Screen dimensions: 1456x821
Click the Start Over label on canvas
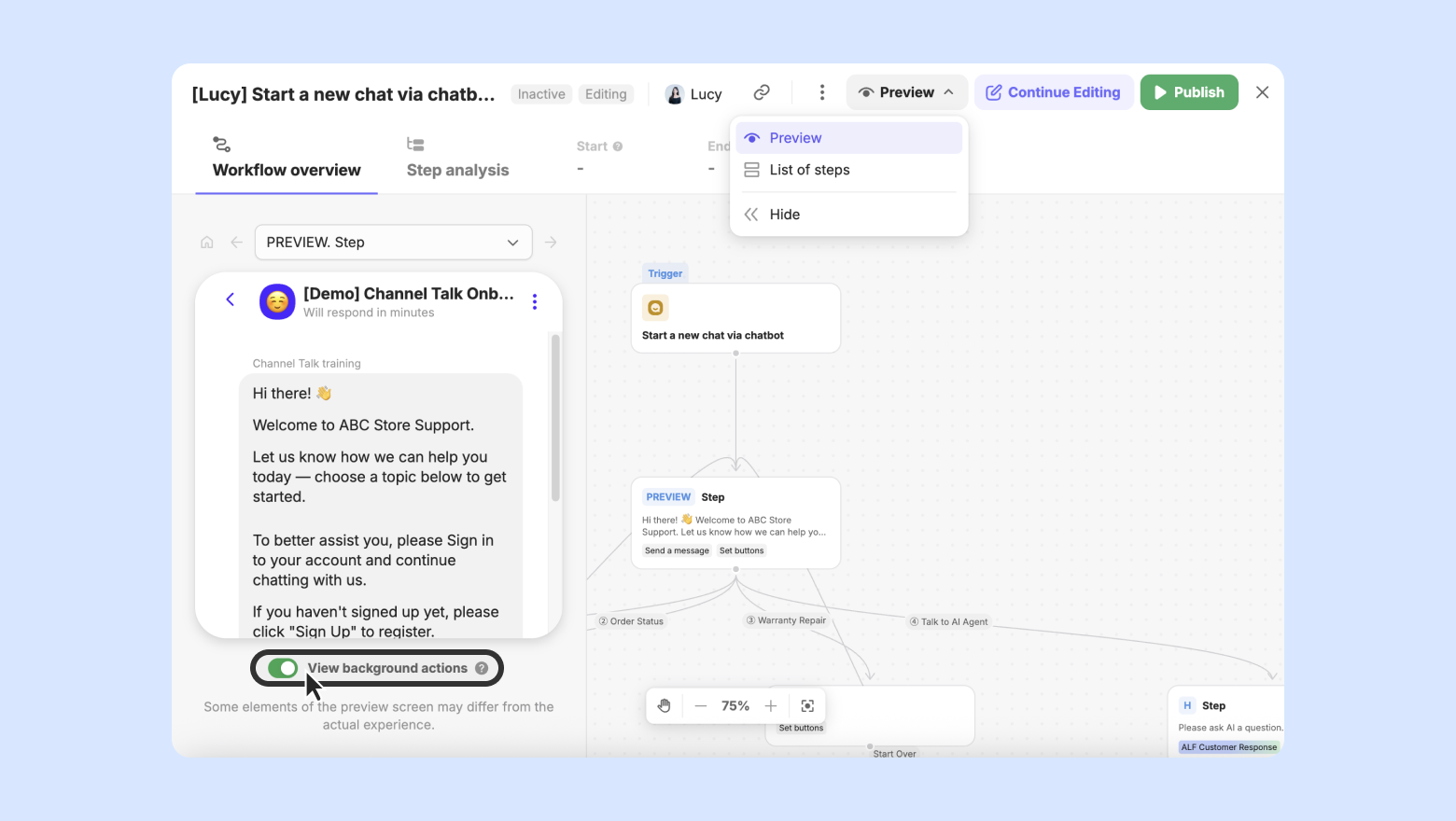(894, 754)
